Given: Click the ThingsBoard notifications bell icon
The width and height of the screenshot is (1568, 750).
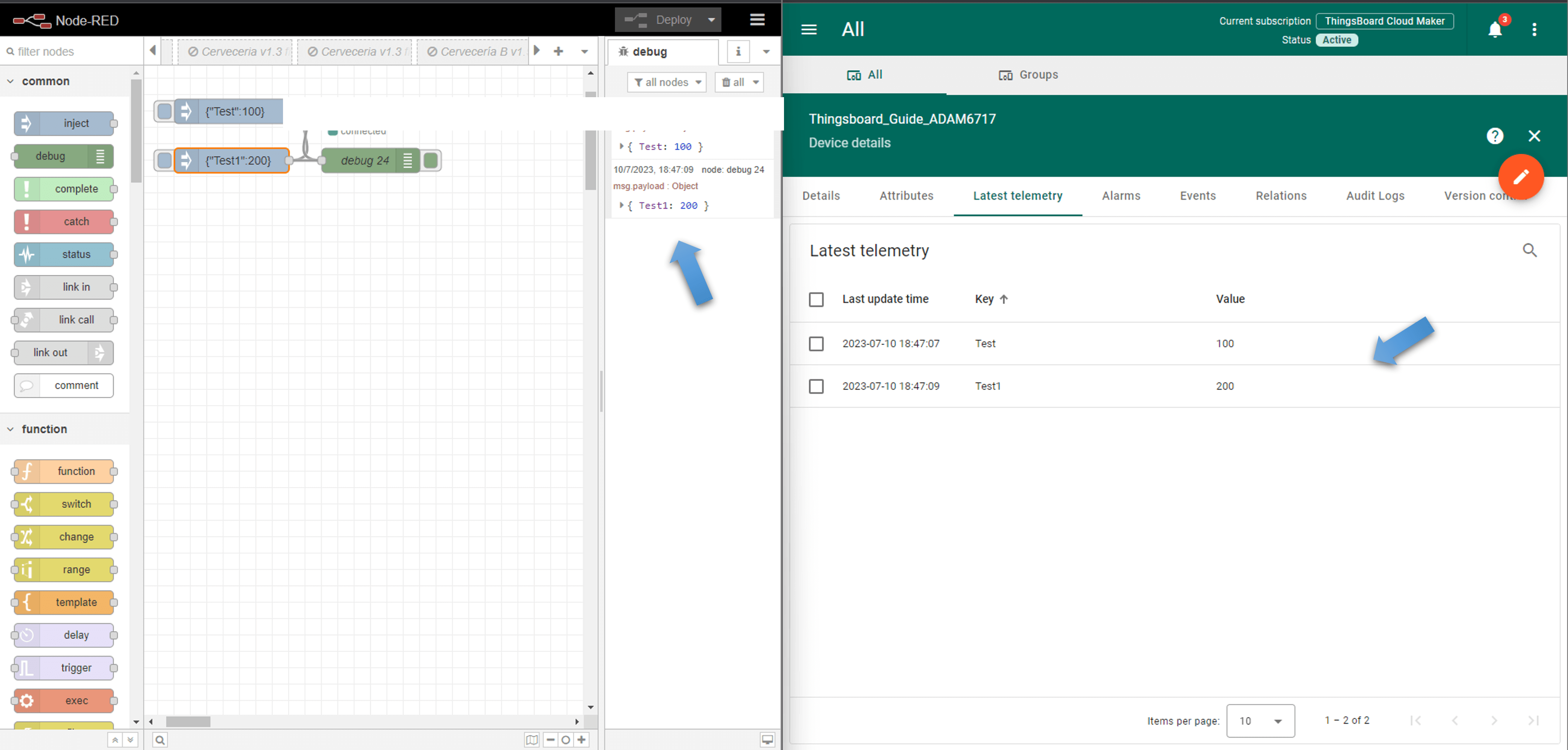Looking at the screenshot, I should (1494, 29).
